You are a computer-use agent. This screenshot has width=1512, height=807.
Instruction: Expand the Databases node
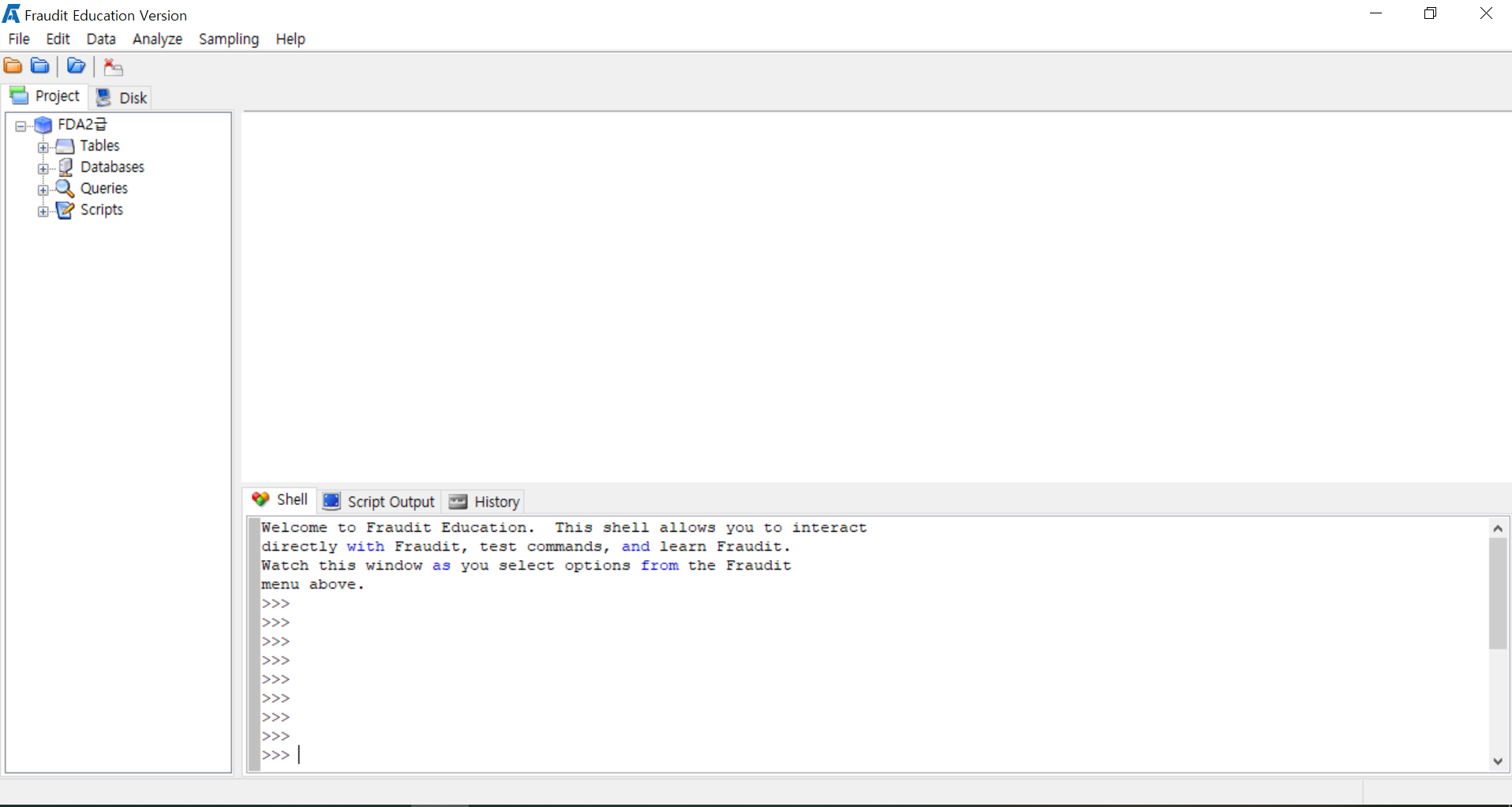pyautogui.click(x=43, y=168)
